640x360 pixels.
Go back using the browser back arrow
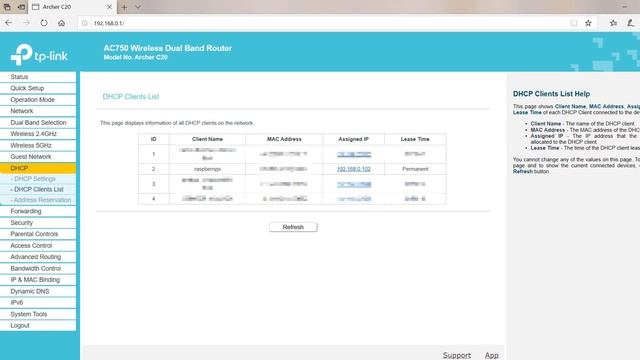click(9, 23)
